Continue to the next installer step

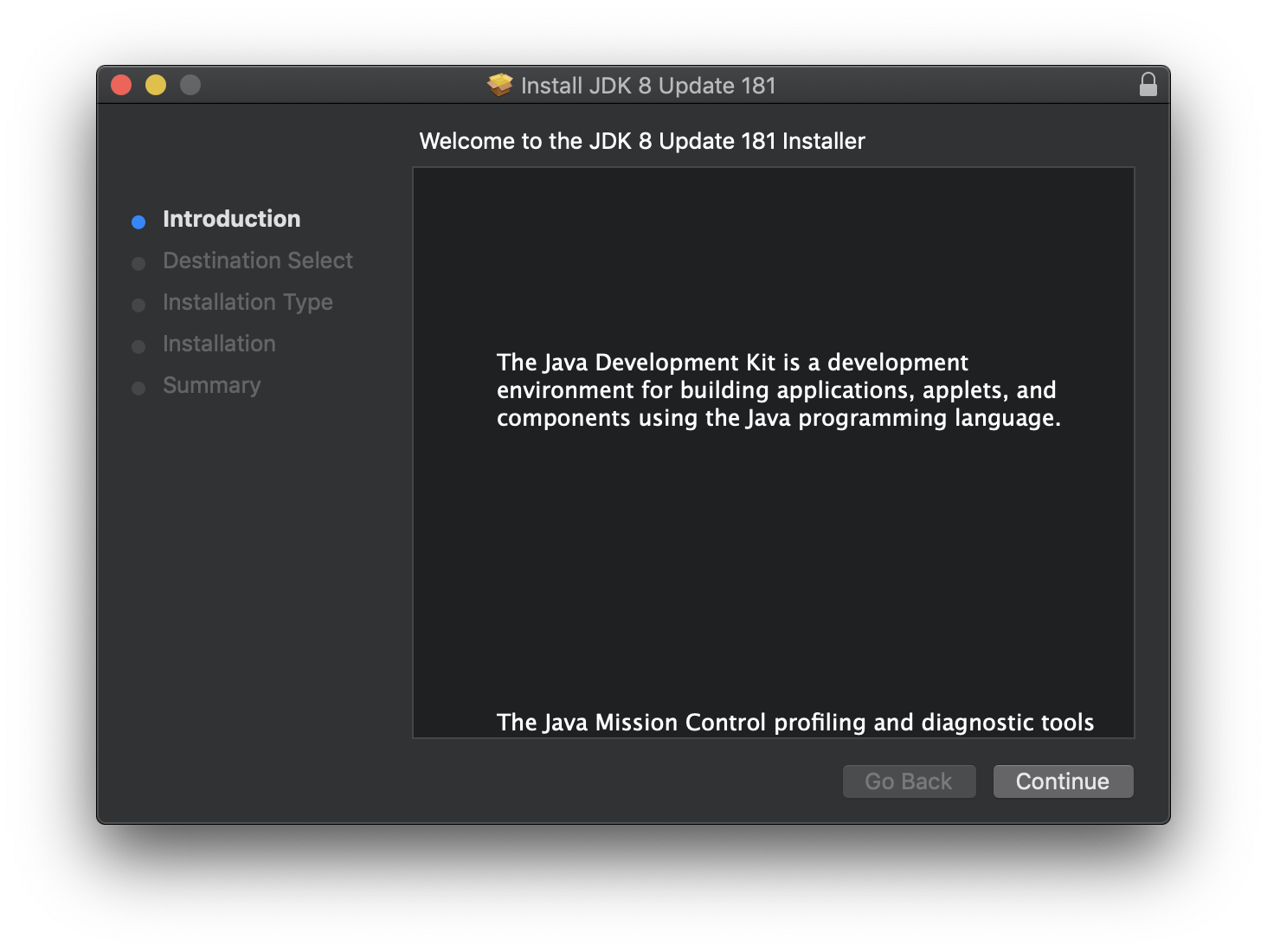[1063, 782]
